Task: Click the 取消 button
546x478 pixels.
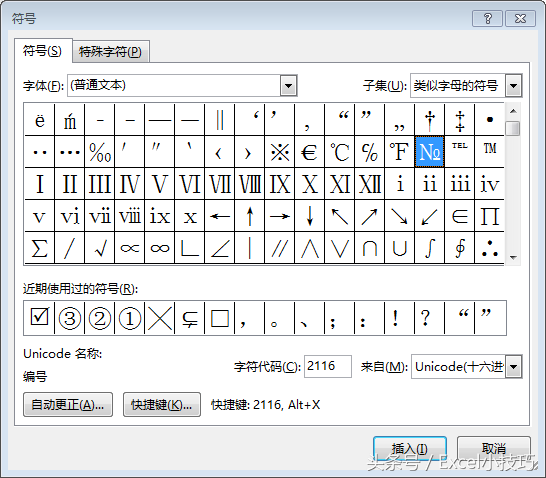Action: pos(494,448)
